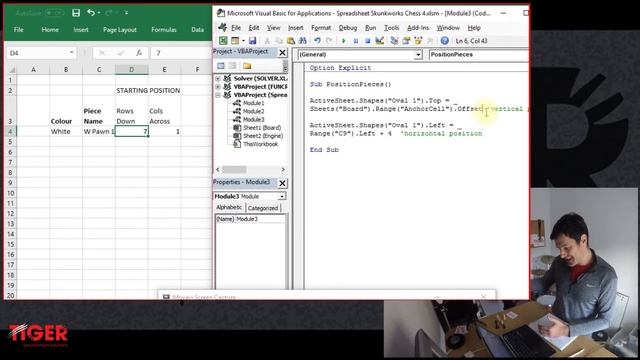Select Excel cell containing W Pawn 1
This screenshot has width=640, height=360.
click(x=99, y=131)
